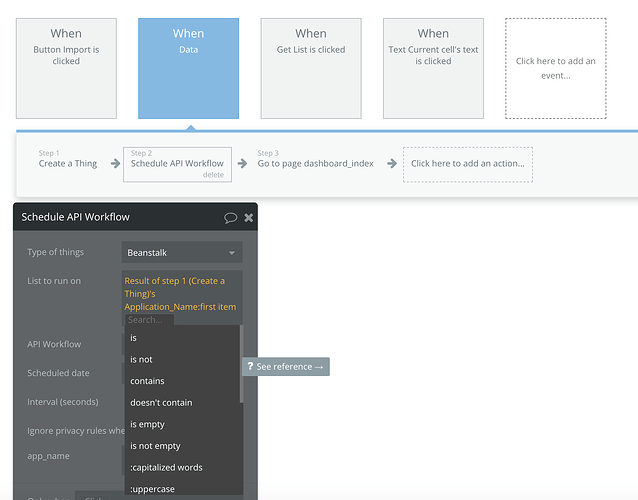Edit the List to run on expression
Screen dimensions: 638x500
182,293
